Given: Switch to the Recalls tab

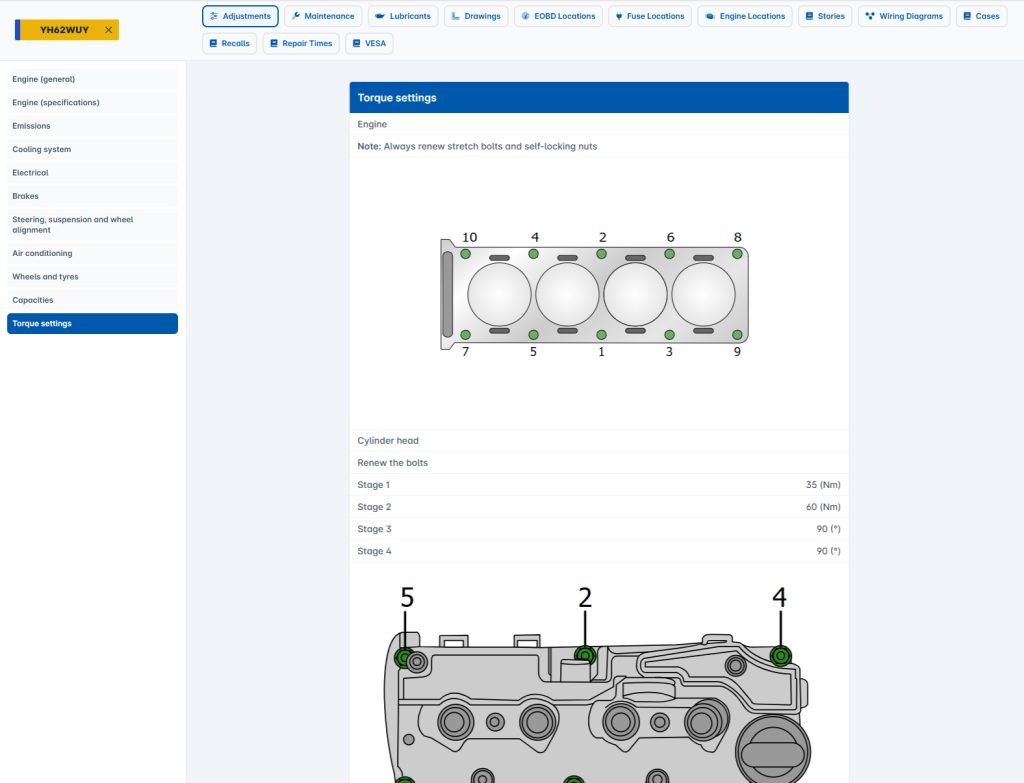Looking at the screenshot, I should coord(229,44).
